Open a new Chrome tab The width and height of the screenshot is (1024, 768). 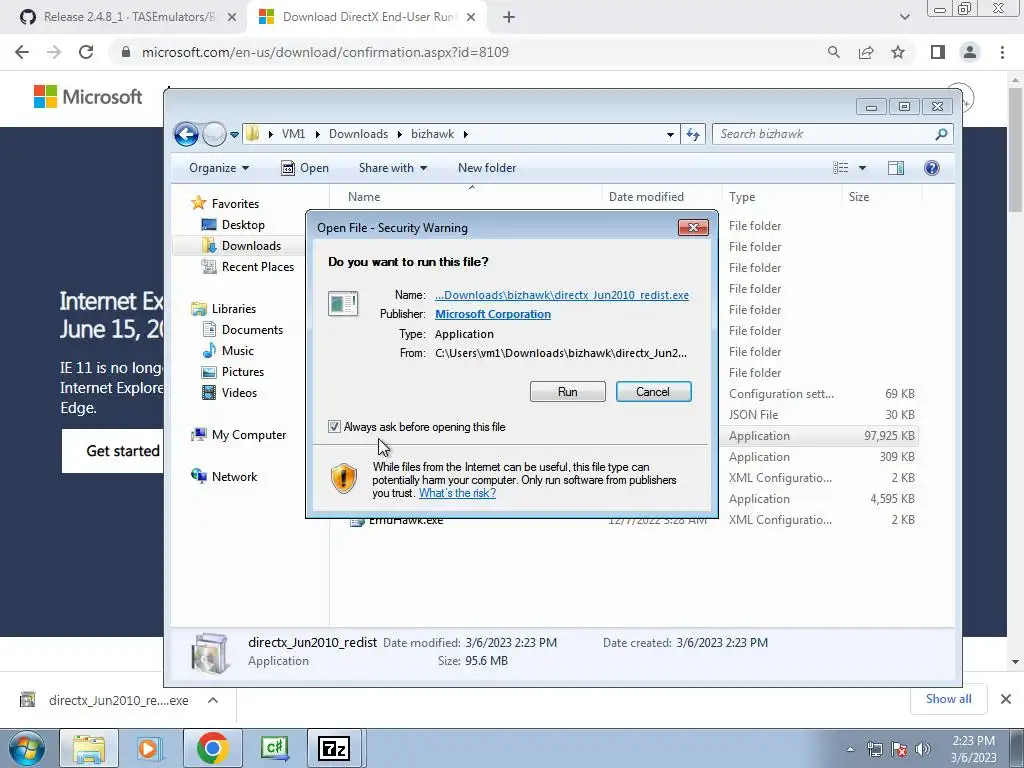click(x=509, y=18)
